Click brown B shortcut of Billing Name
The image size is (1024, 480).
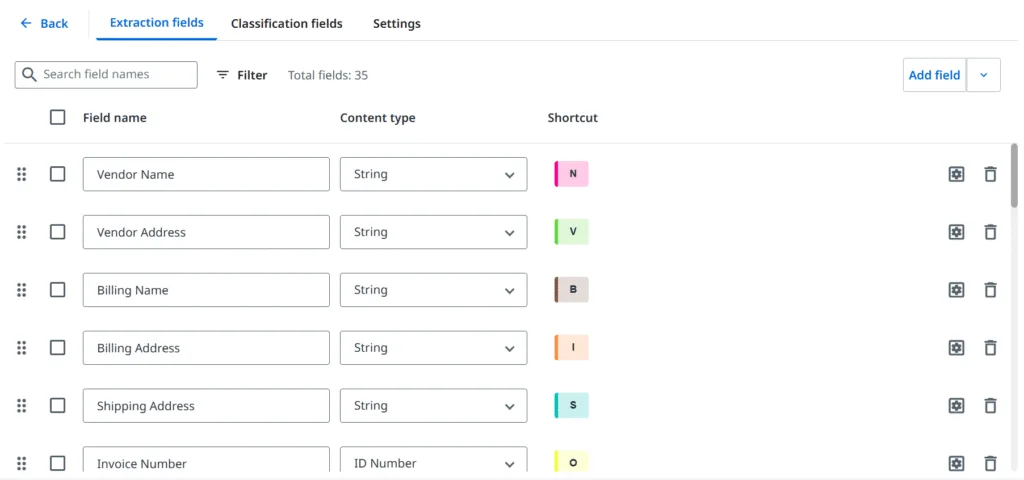571,289
